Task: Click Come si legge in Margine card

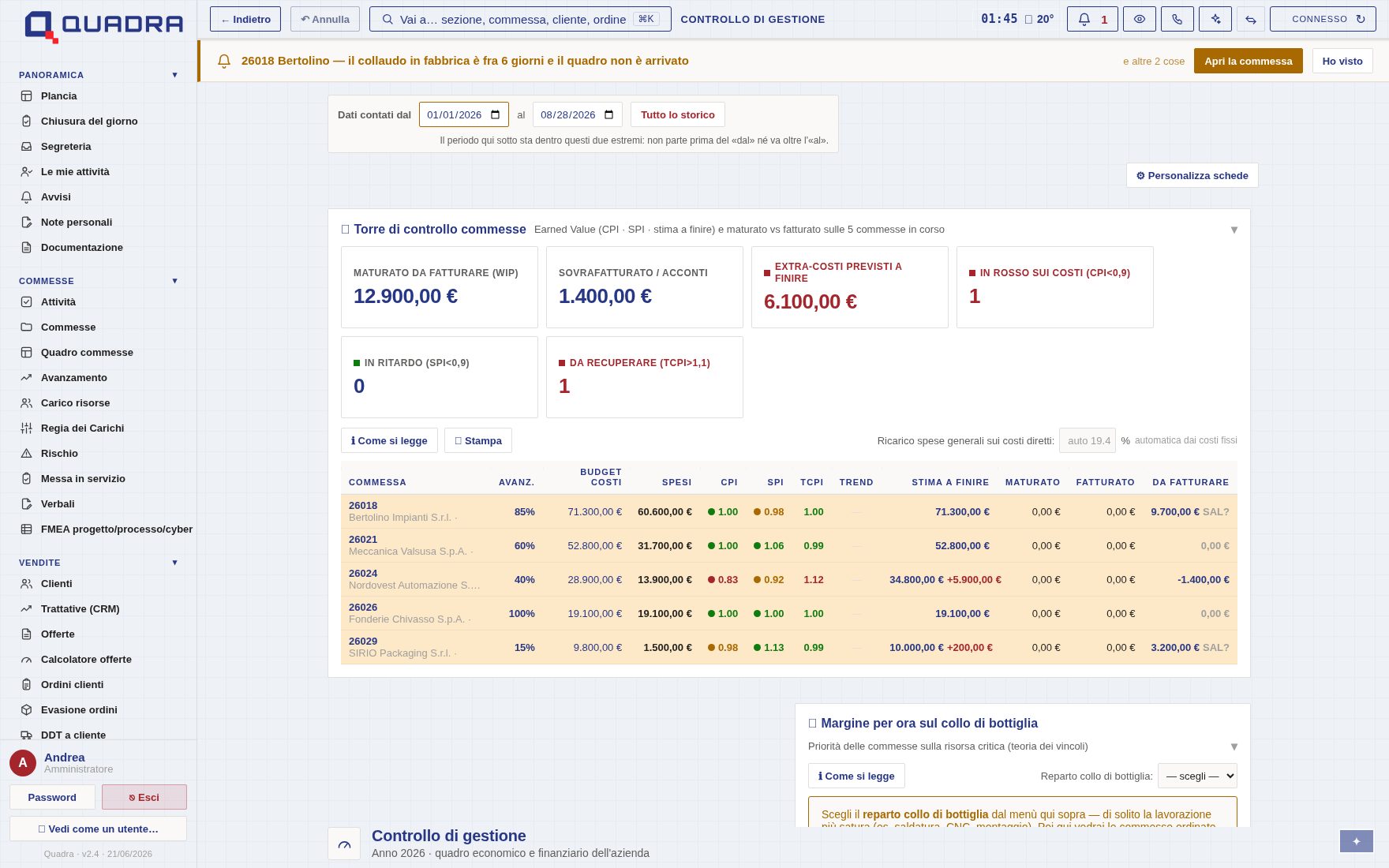Action: click(856, 776)
